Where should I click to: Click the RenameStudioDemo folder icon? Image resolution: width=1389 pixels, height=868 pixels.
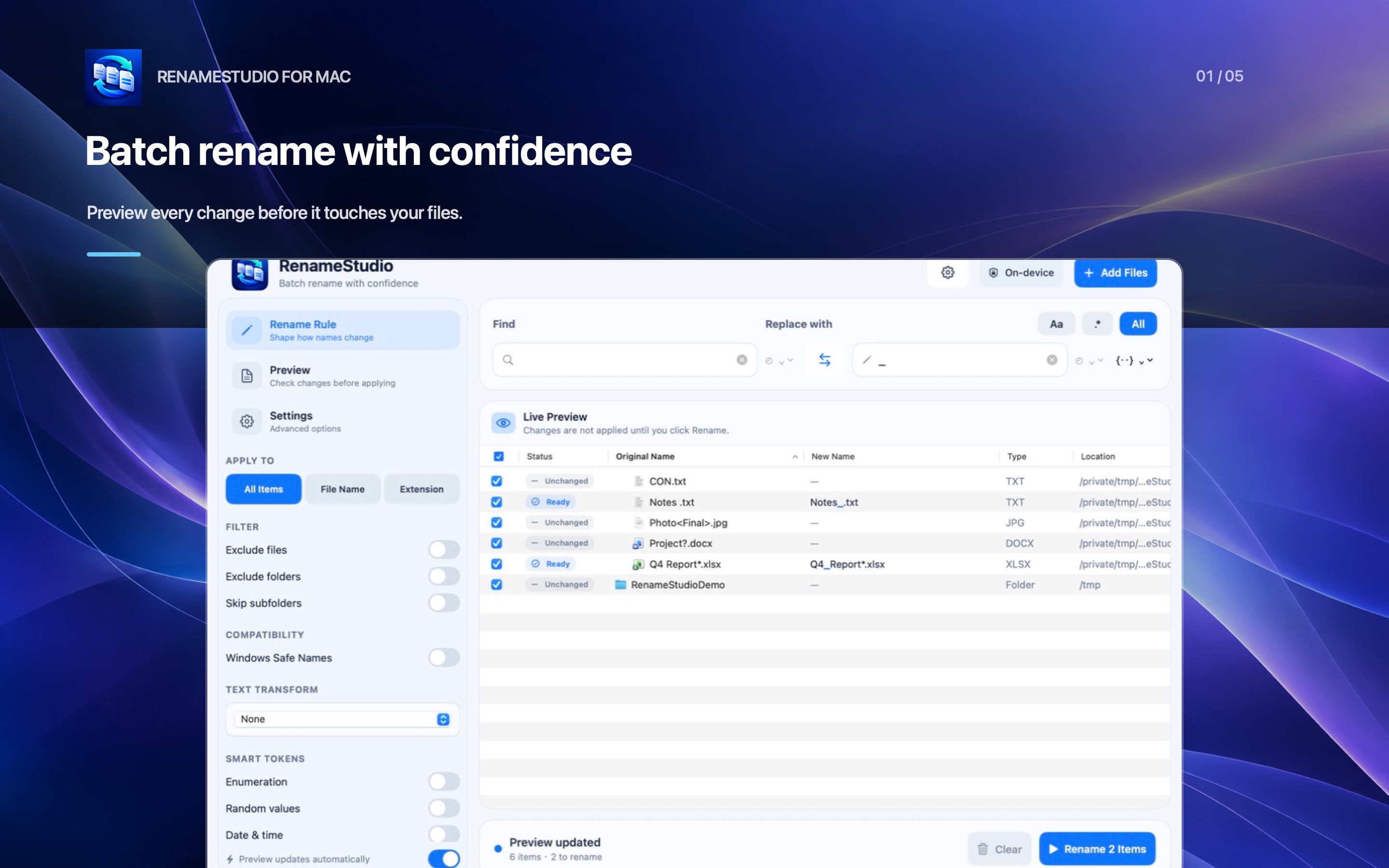(620, 584)
